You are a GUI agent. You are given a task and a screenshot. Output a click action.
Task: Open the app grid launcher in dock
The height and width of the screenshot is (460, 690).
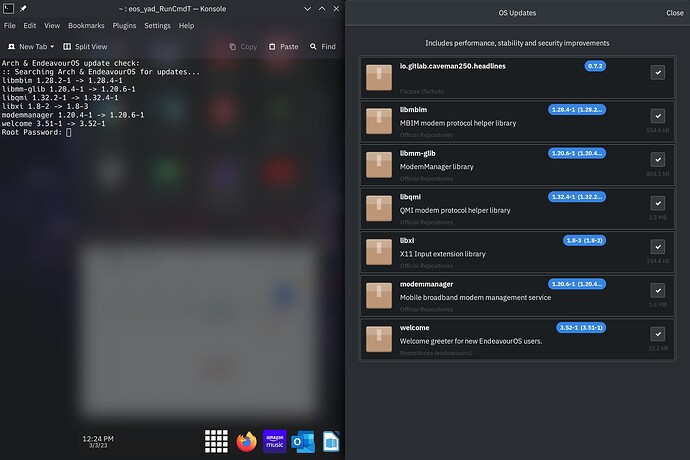[217, 441]
